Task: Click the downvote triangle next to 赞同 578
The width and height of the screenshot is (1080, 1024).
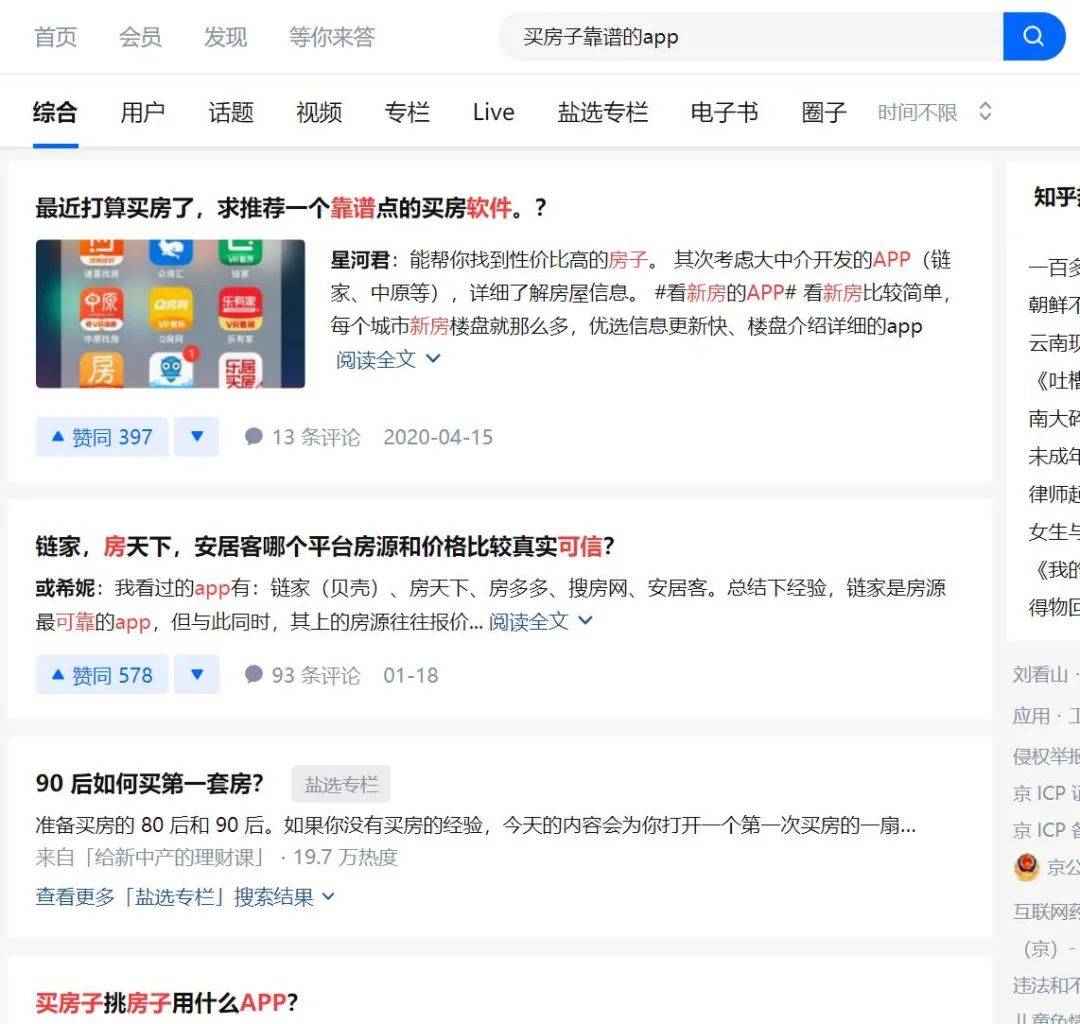Action: point(196,675)
